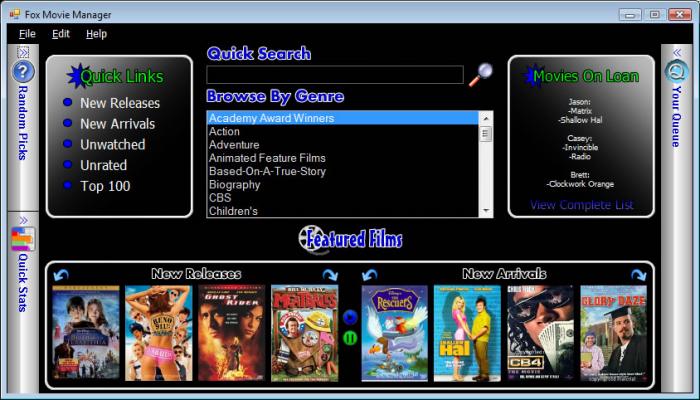Click the Your Queue round icon

676,71
